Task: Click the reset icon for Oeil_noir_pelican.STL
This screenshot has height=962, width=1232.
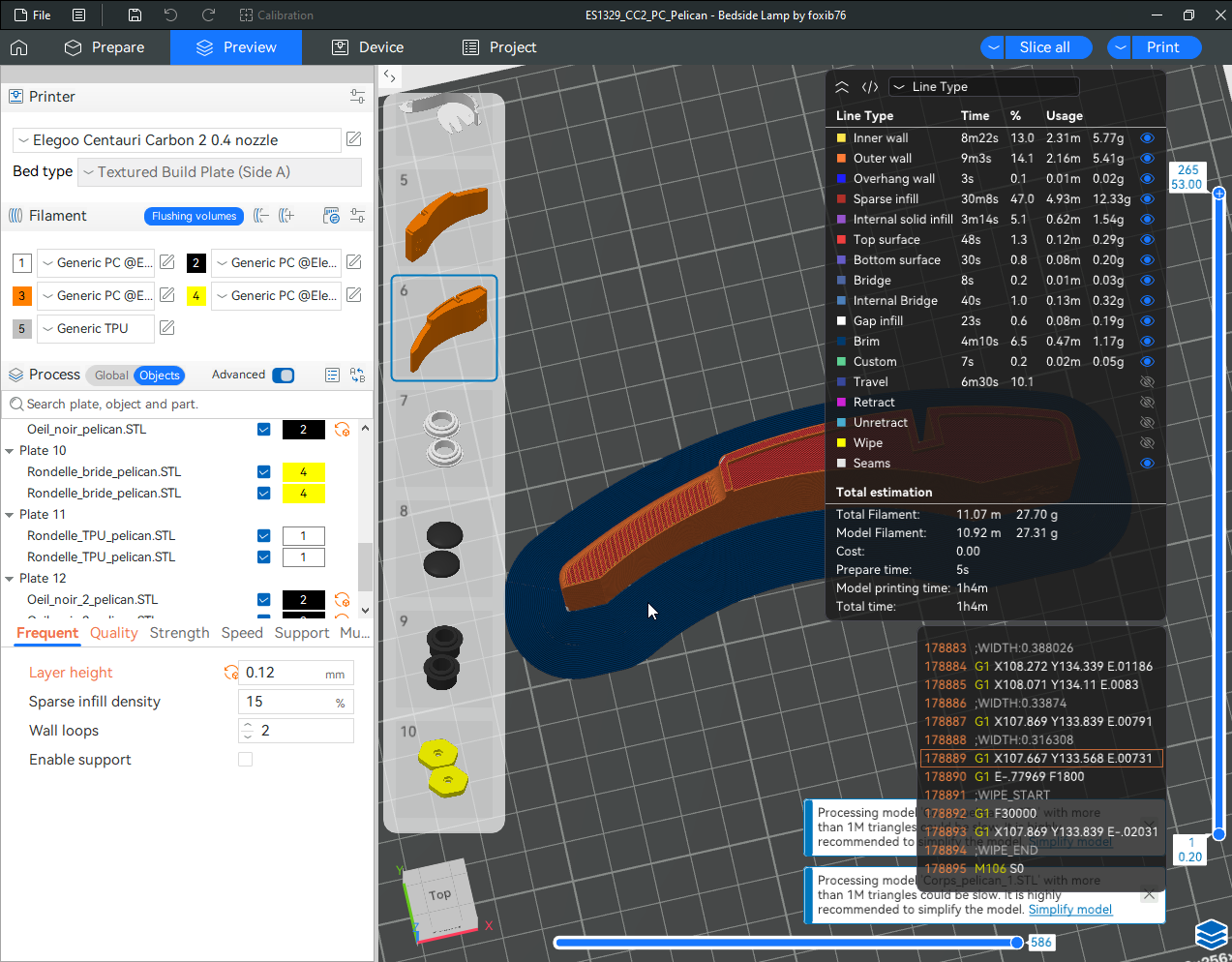Action: [342, 430]
